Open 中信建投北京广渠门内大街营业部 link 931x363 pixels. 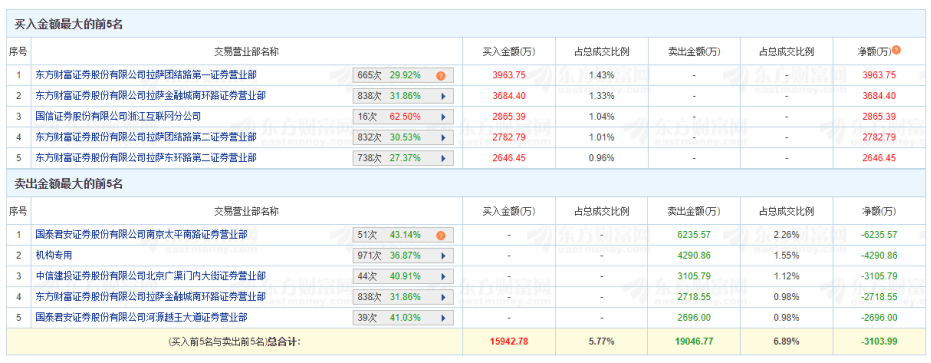[x=151, y=276]
